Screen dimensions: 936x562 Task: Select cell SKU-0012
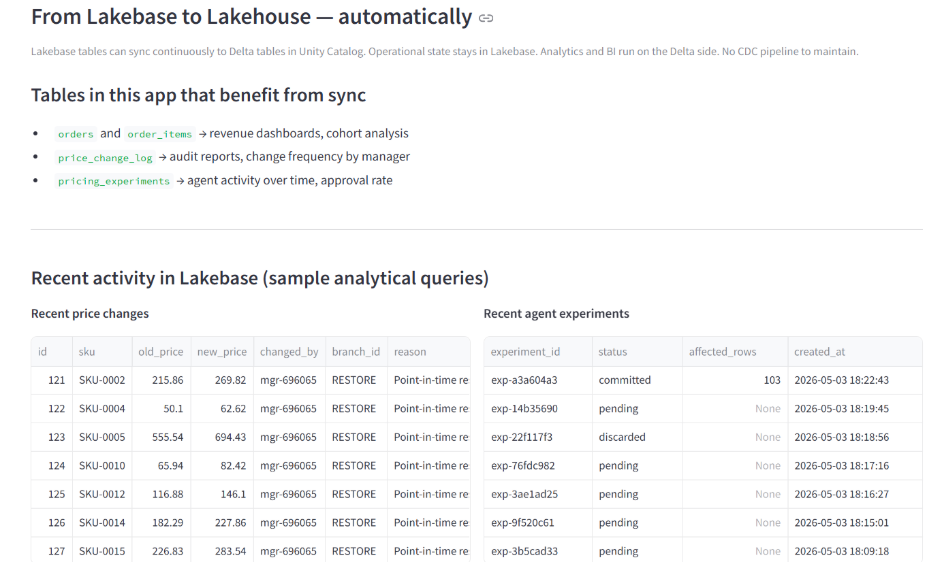(102, 495)
